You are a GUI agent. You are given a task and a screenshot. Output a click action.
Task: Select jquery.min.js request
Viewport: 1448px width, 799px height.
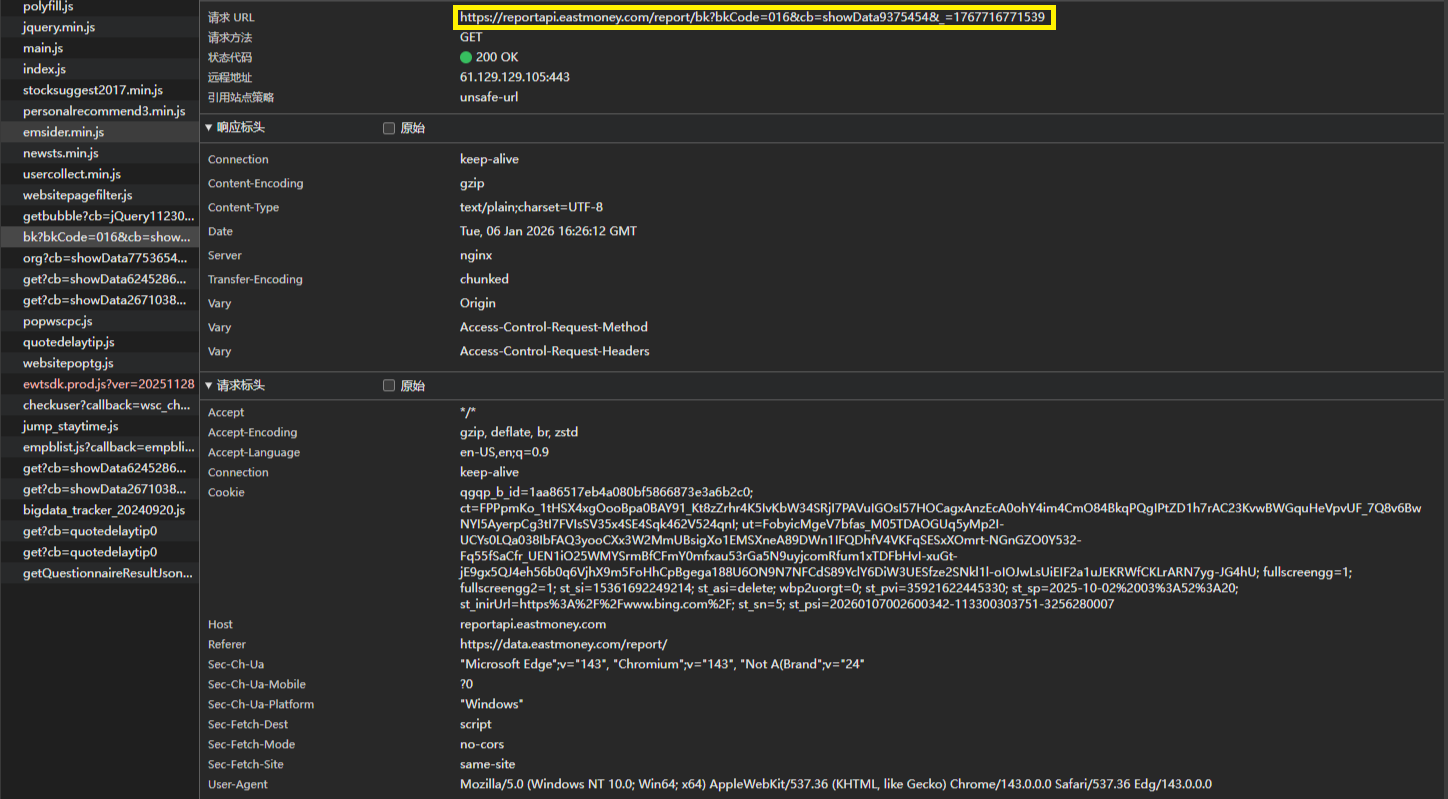click(x=59, y=27)
